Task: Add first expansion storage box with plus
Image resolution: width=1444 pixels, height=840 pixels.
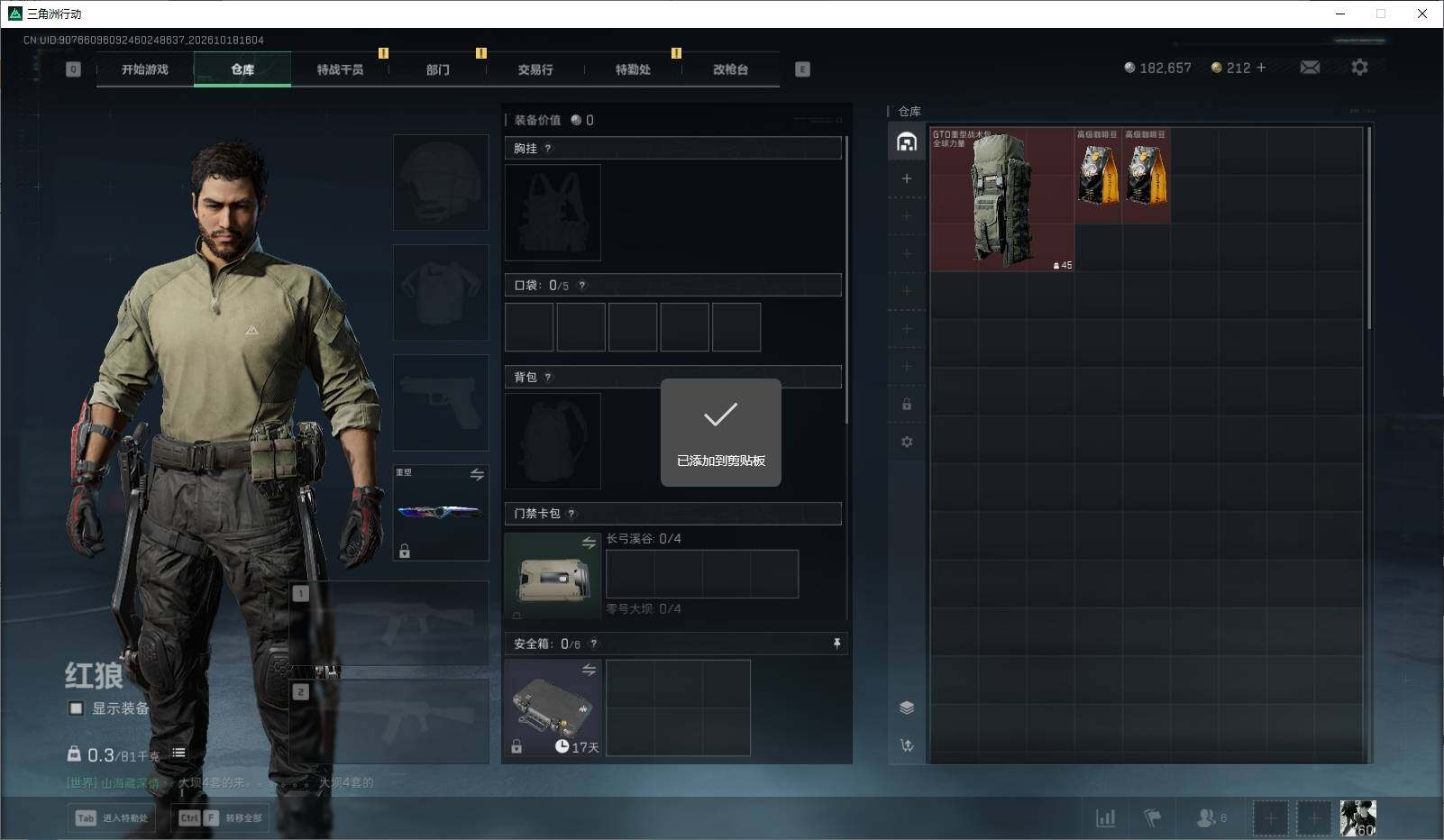Action: (907, 178)
